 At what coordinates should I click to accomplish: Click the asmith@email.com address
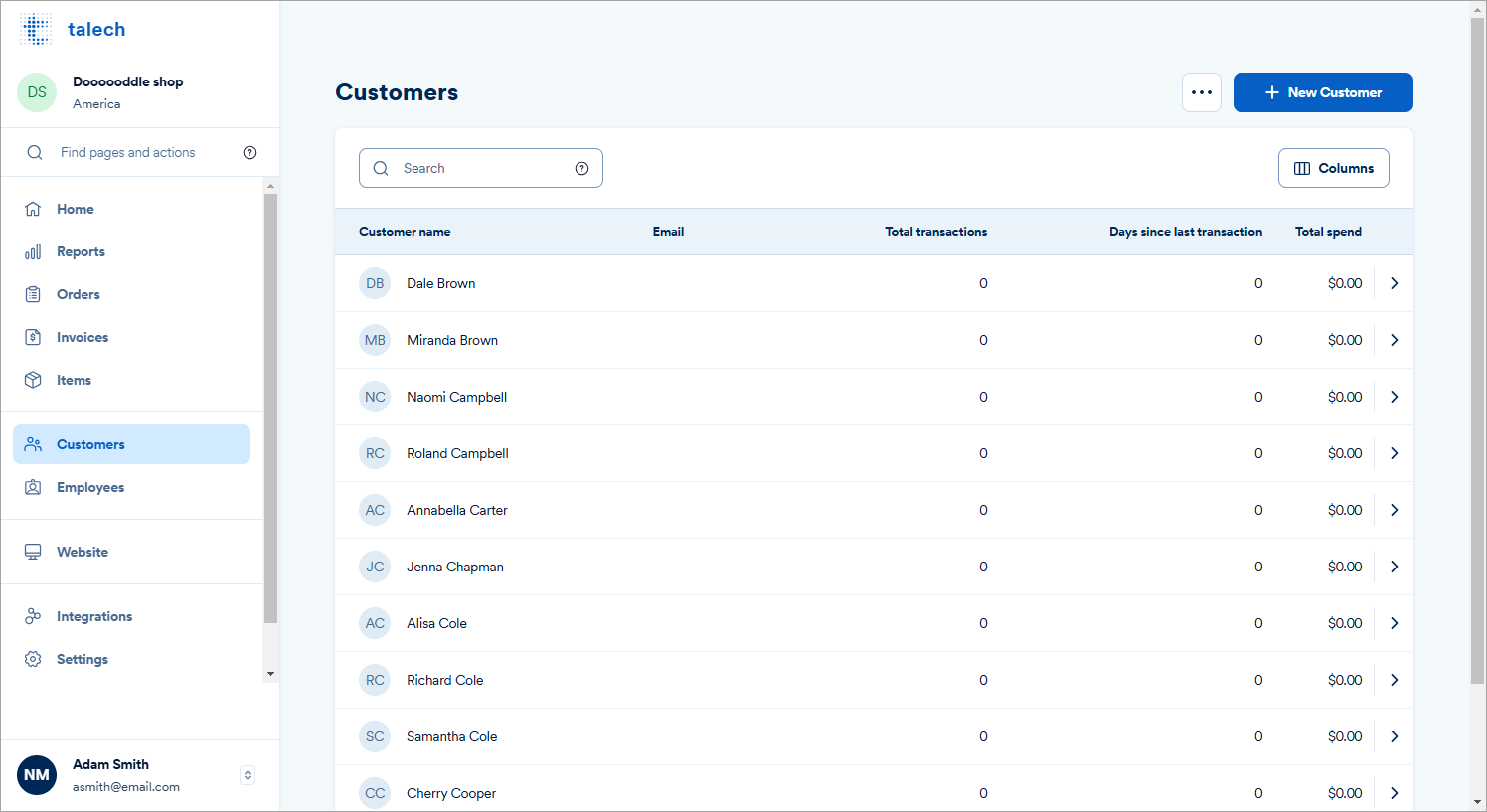(126, 787)
